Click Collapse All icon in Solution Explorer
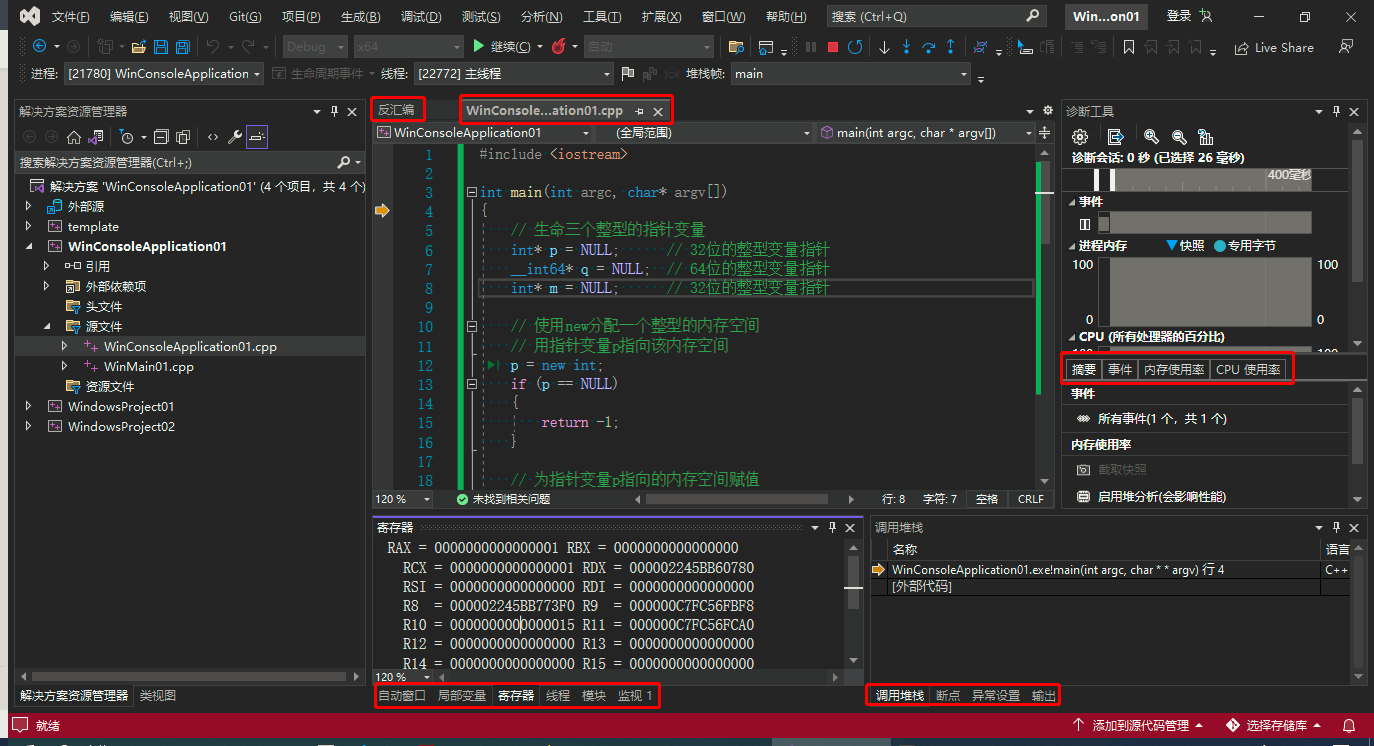This screenshot has width=1374, height=746. 162,137
